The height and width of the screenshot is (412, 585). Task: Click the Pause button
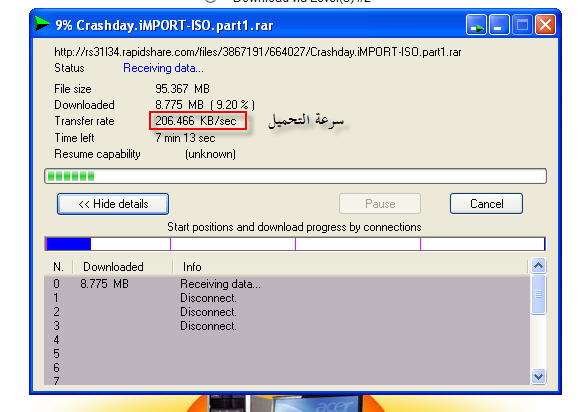click(x=380, y=204)
